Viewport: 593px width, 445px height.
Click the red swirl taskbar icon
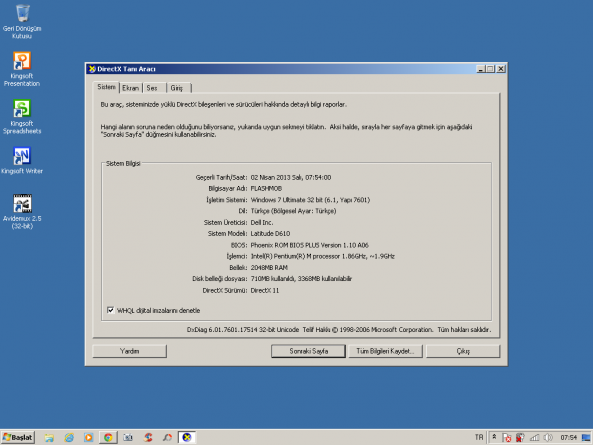[x=148, y=437]
